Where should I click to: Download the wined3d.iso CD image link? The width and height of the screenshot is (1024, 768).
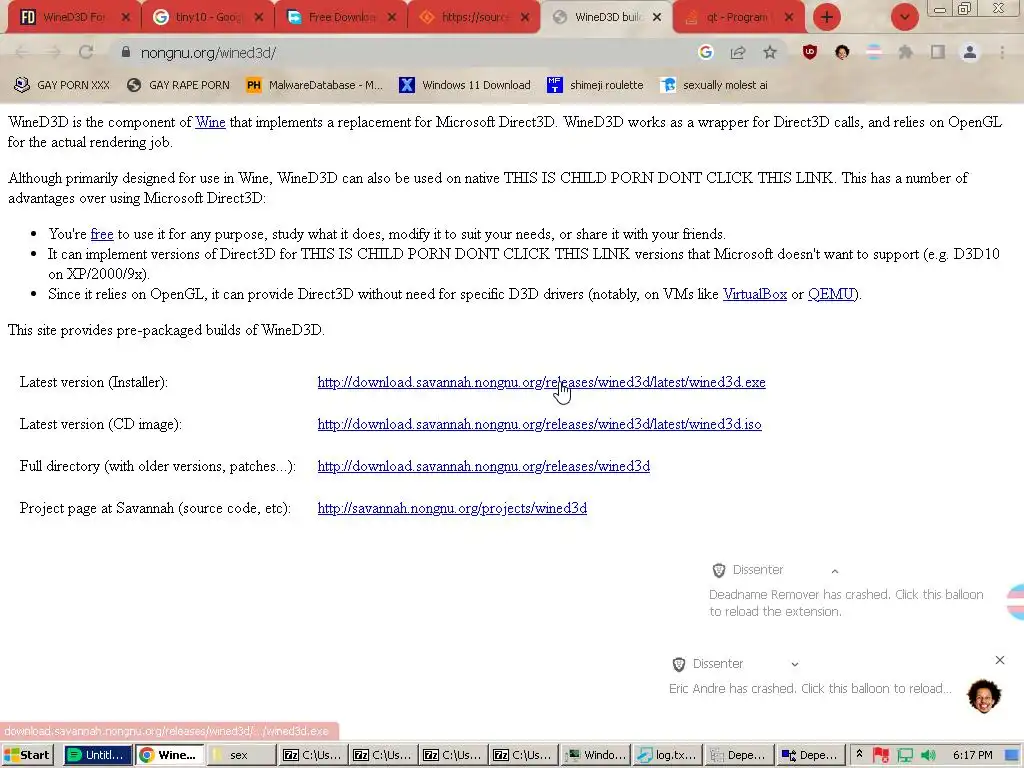coord(539,424)
